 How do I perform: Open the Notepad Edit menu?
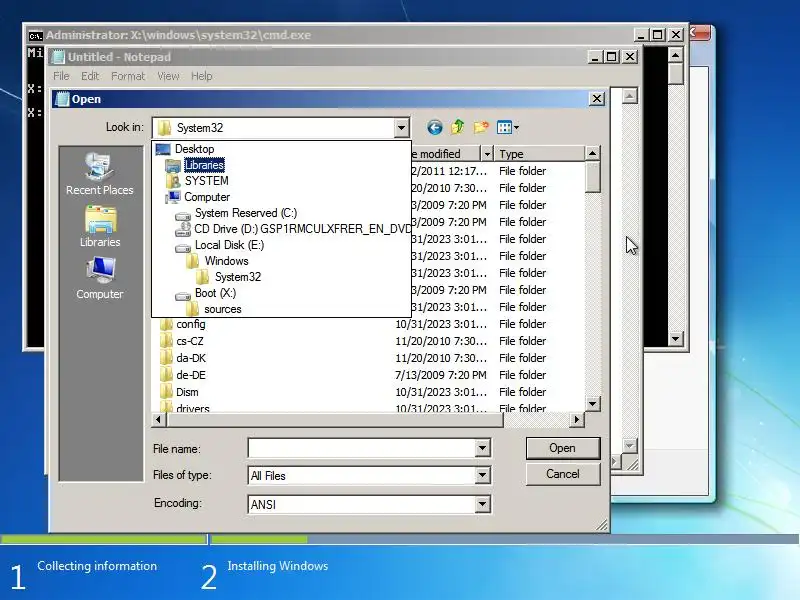coord(90,76)
